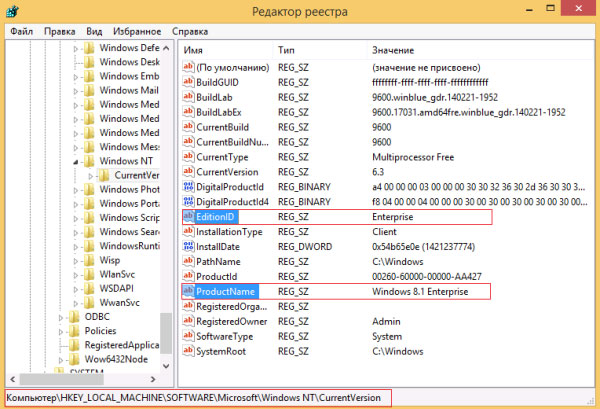The width and height of the screenshot is (600, 409).
Task: Click the folder icon of Wow6432Node key
Action: pos(74,359)
